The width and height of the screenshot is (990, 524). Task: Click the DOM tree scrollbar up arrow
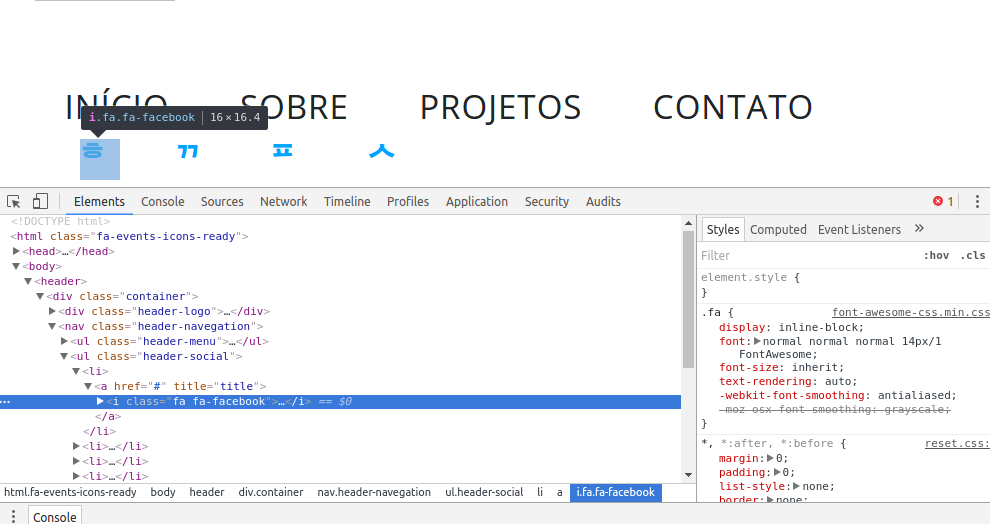[x=688, y=223]
